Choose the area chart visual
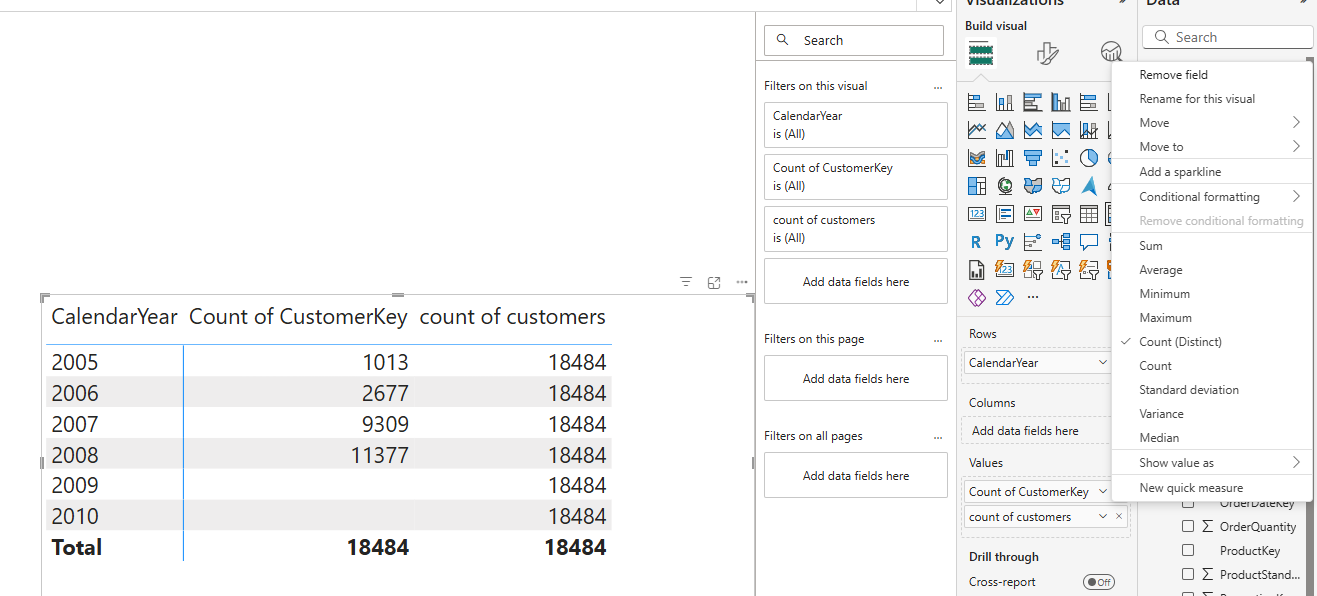The width and height of the screenshot is (1317, 596). tap(1005, 130)
